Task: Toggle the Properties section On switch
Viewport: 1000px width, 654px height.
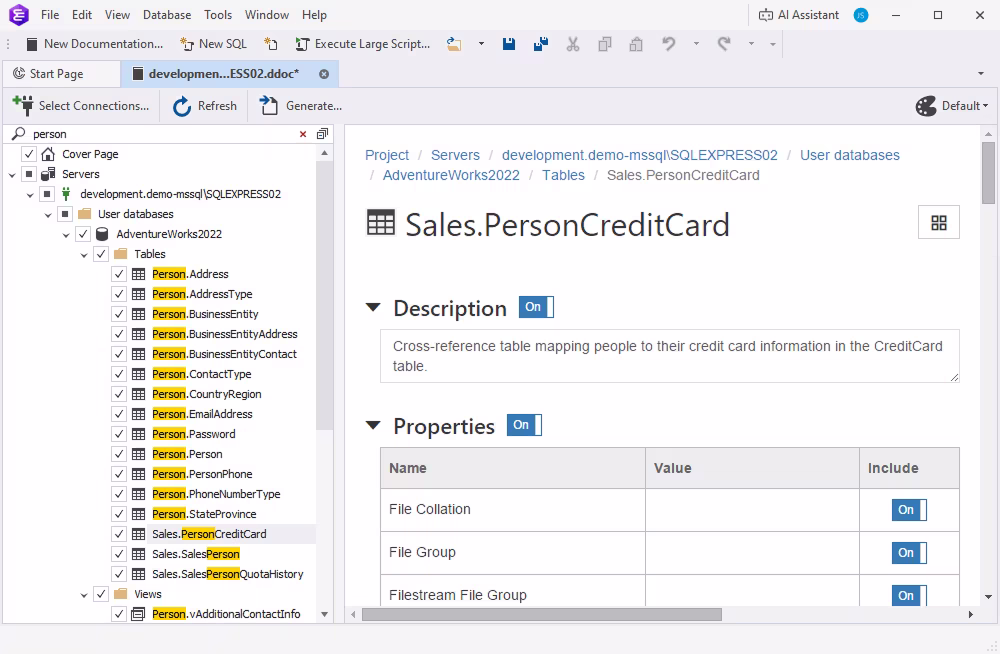Action: coord(524,425)
